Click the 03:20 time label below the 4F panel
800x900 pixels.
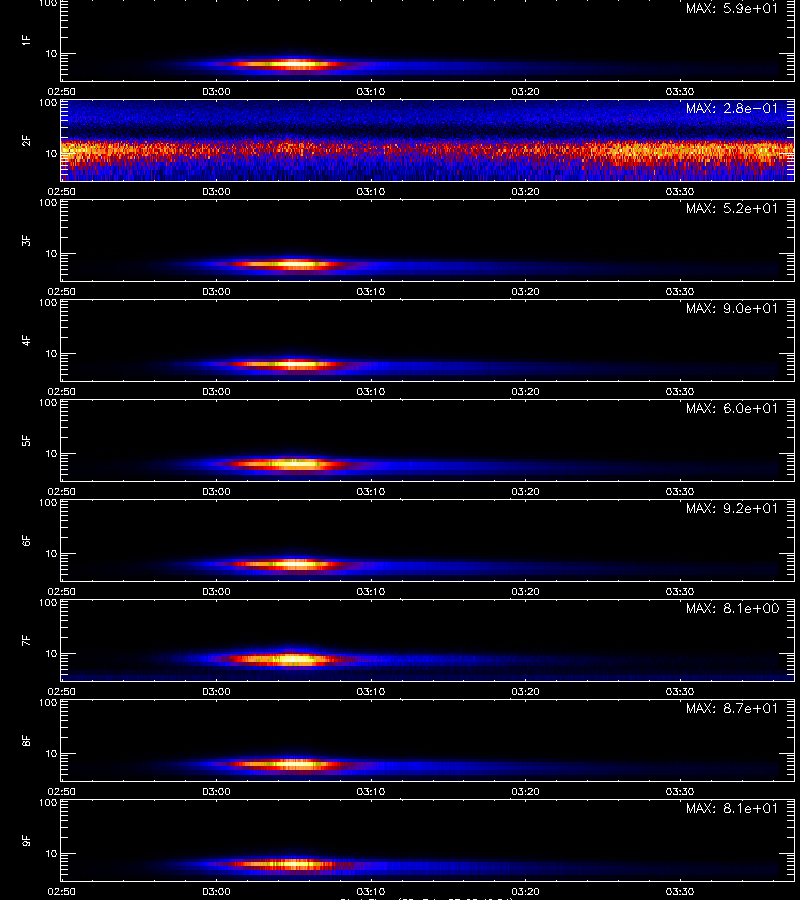pos(526,391)
